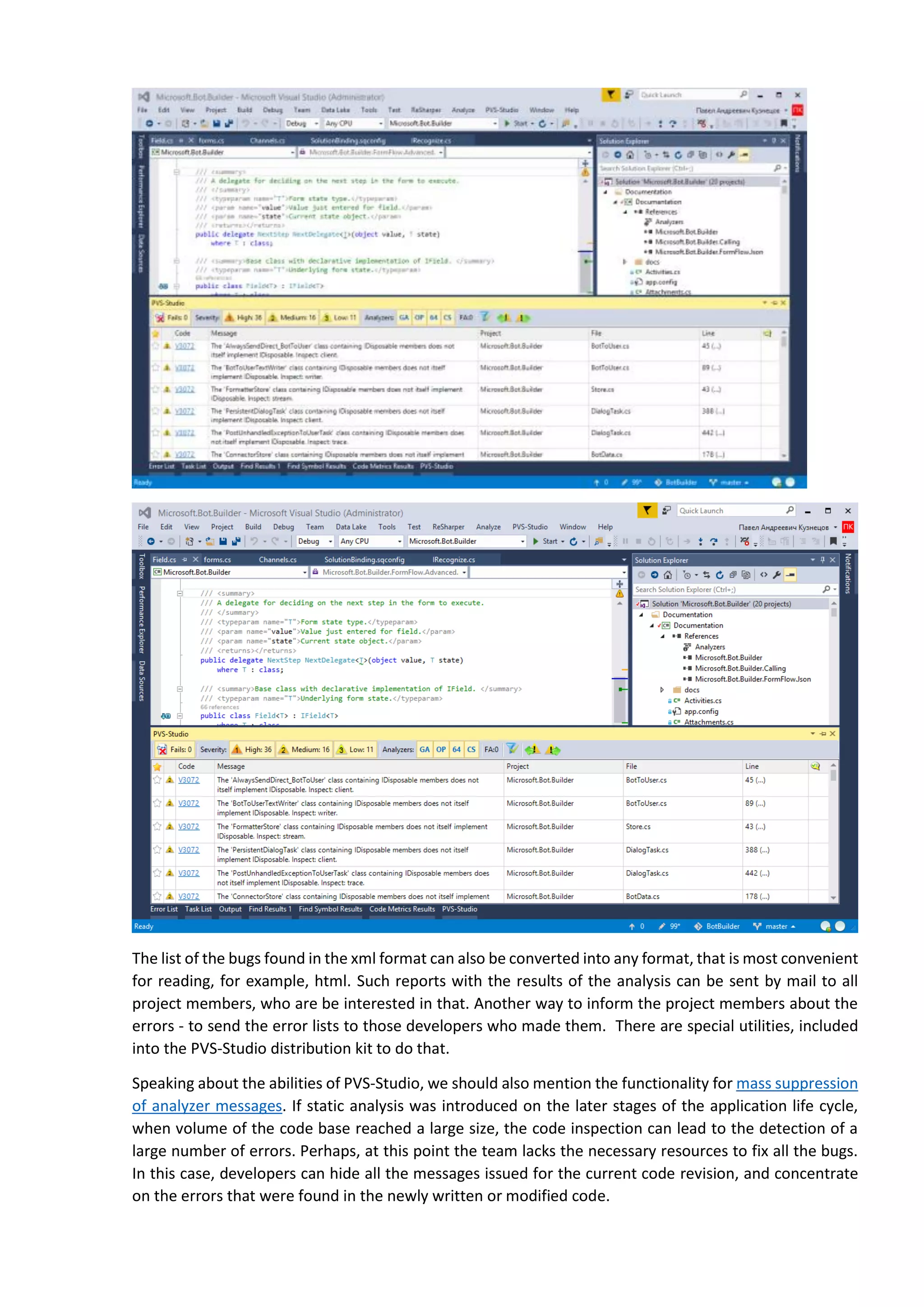Open Find Symbol Results tab, sharp screenshot
Viewport: 924px width, 1307px height.
point(330,909)
